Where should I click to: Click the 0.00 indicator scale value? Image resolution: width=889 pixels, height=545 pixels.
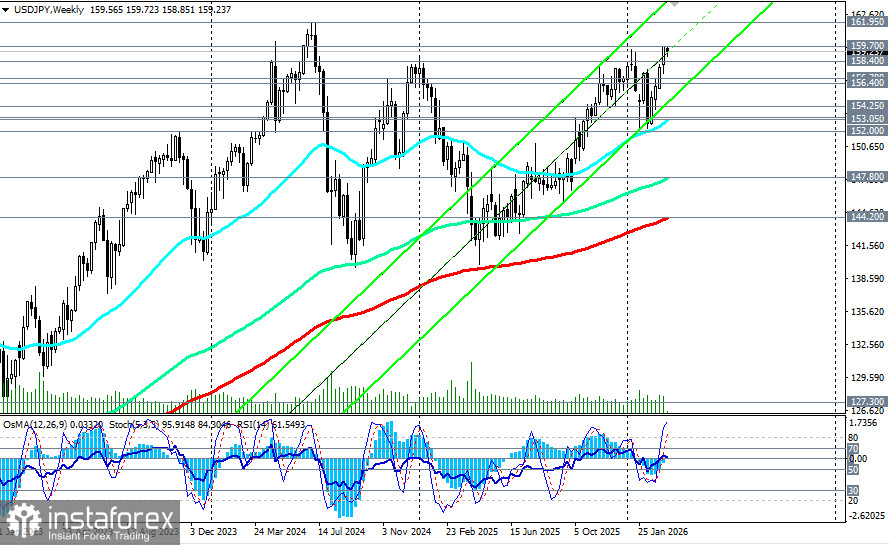click(x=857, y=458)
